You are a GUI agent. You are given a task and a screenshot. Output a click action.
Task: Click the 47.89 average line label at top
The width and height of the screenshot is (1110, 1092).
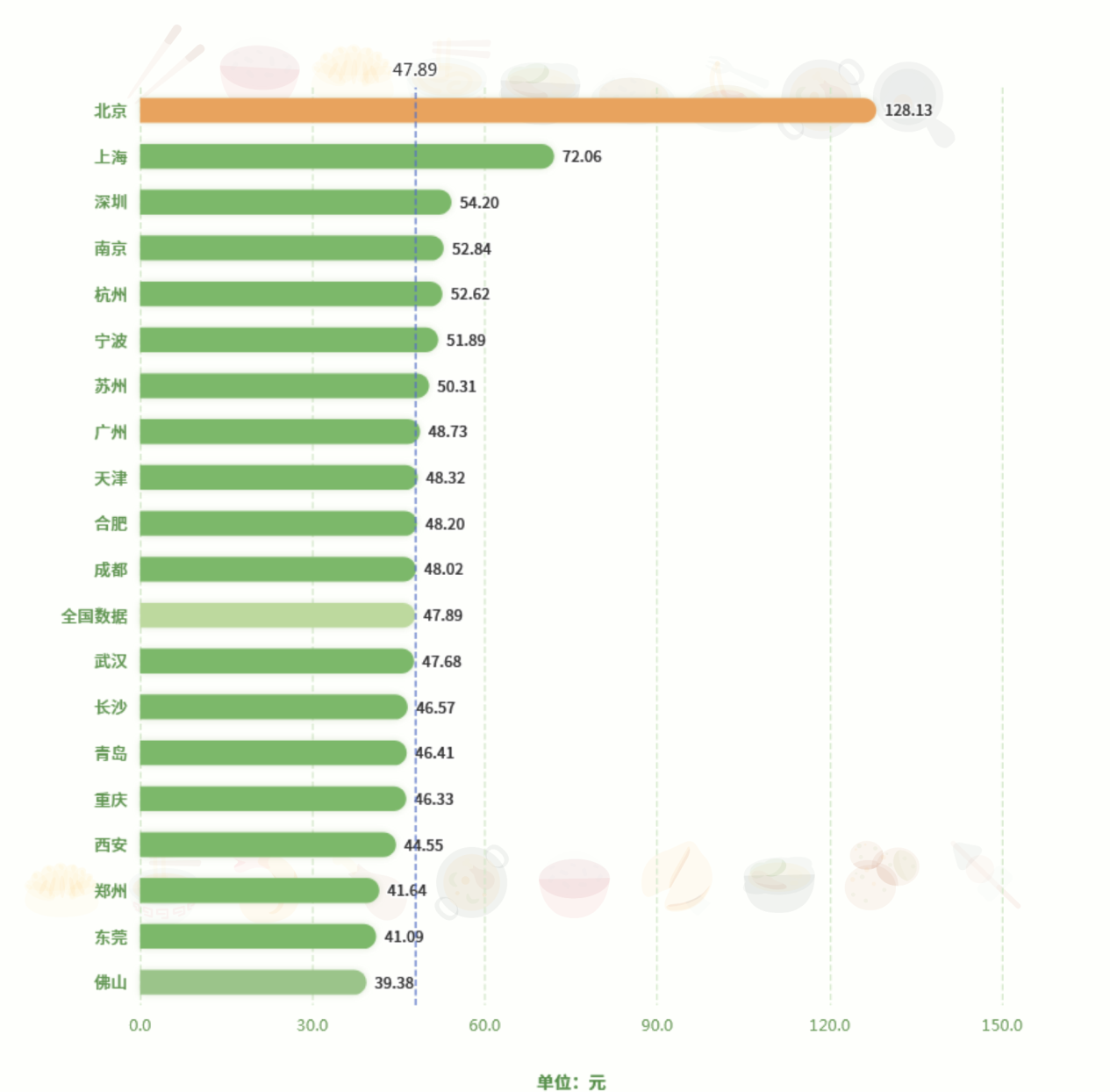[x=414, y=69]
